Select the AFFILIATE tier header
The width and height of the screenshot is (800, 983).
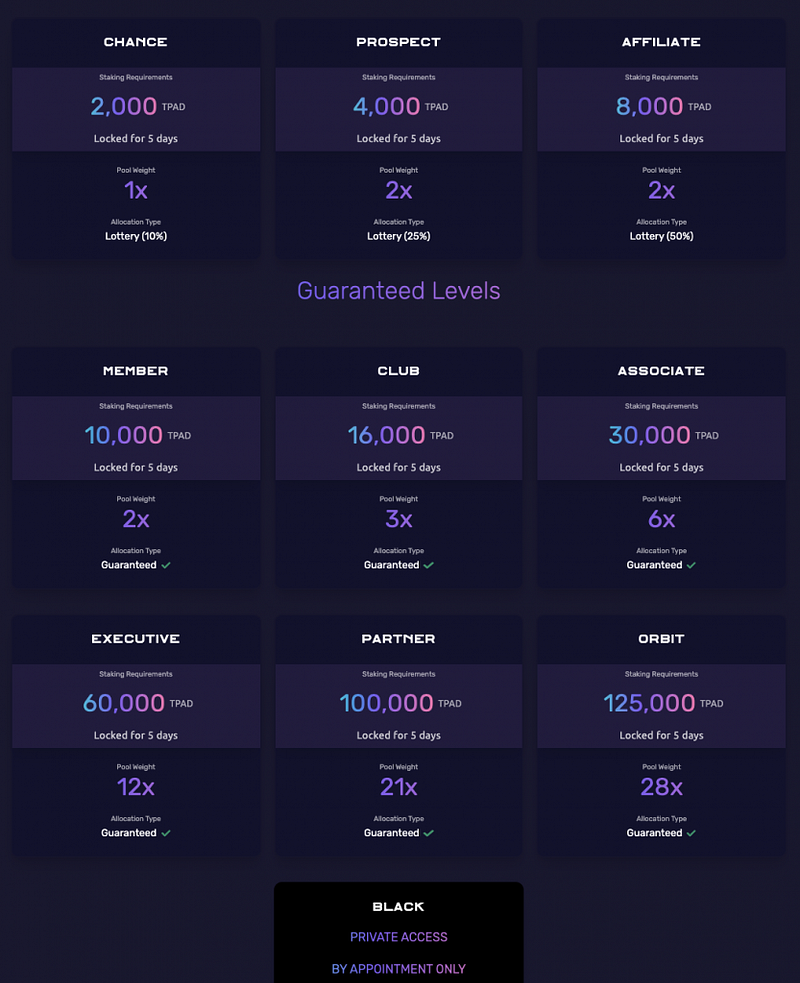click(661, 42)
